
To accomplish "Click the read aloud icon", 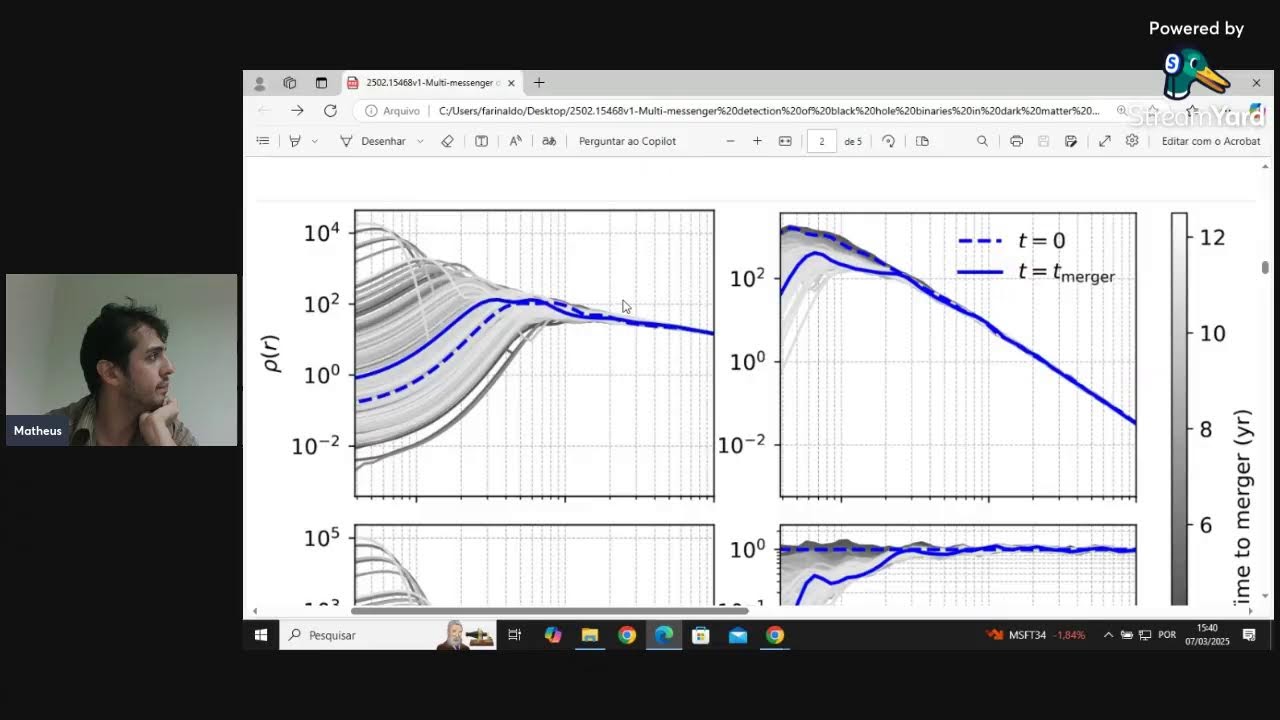I will (515, 141).
